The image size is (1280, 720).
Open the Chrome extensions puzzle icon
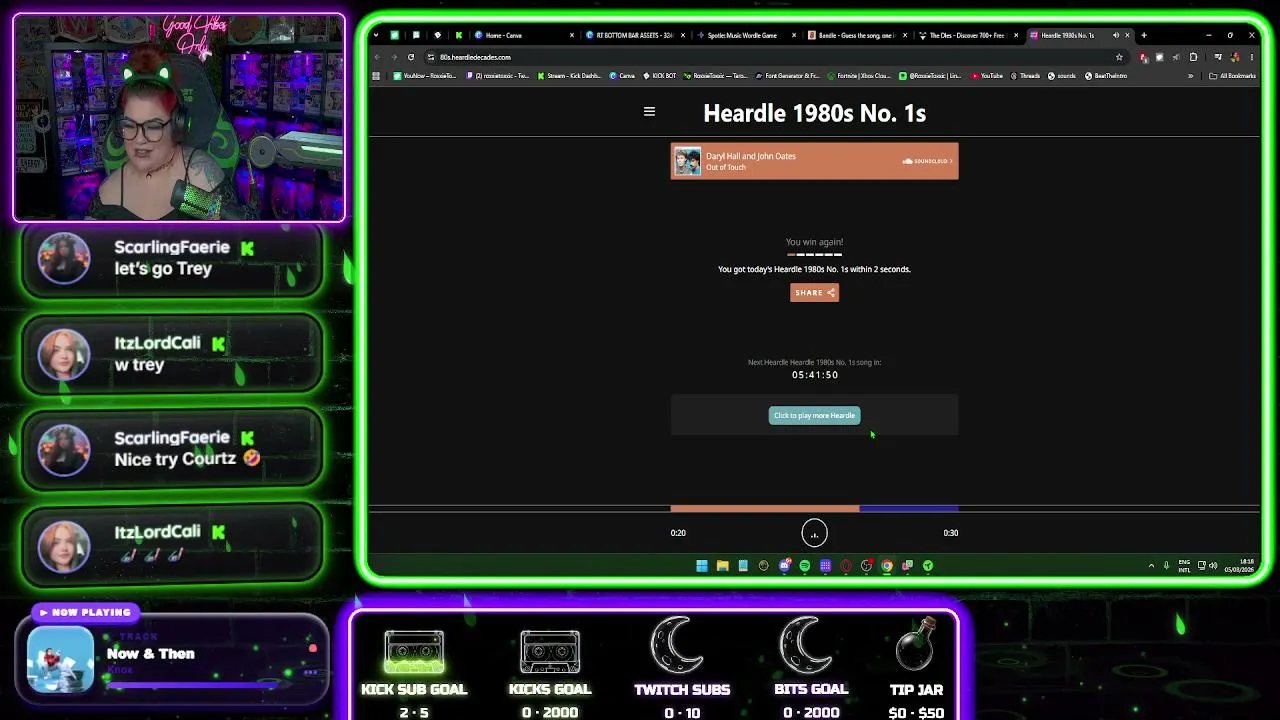coord(1193,57)
